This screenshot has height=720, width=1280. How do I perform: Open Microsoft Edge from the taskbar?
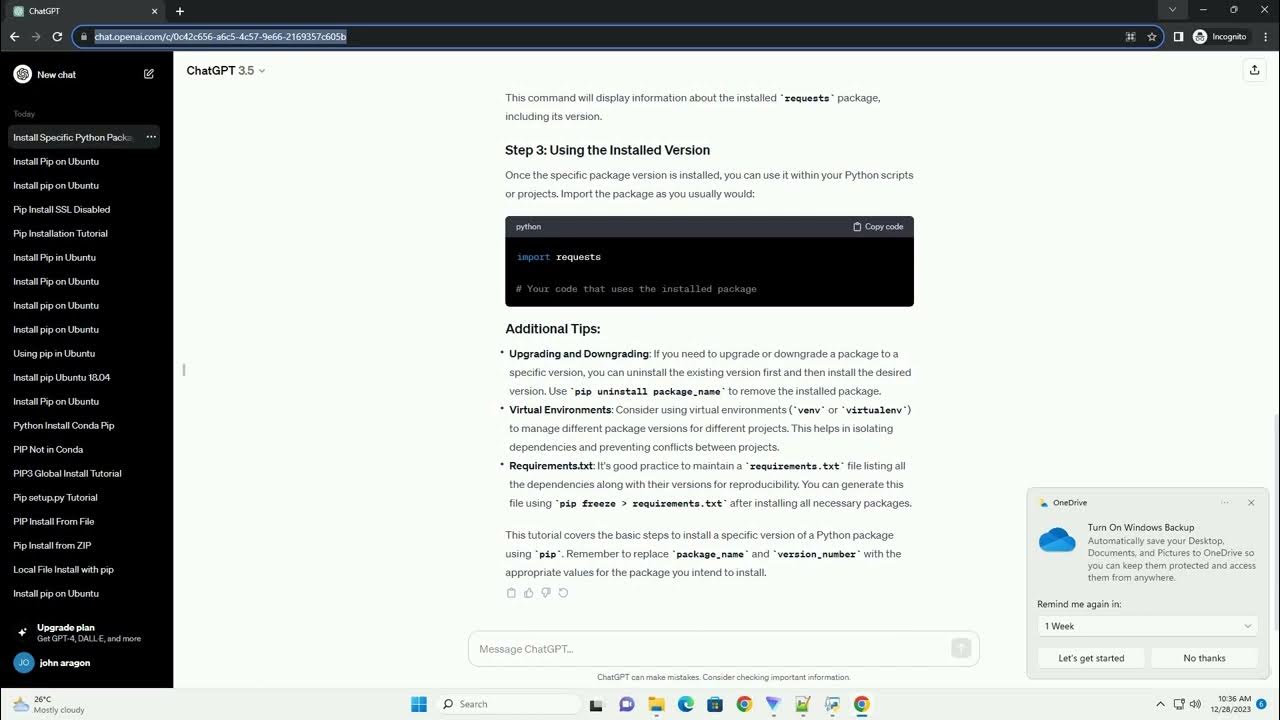tap(686, 704)
